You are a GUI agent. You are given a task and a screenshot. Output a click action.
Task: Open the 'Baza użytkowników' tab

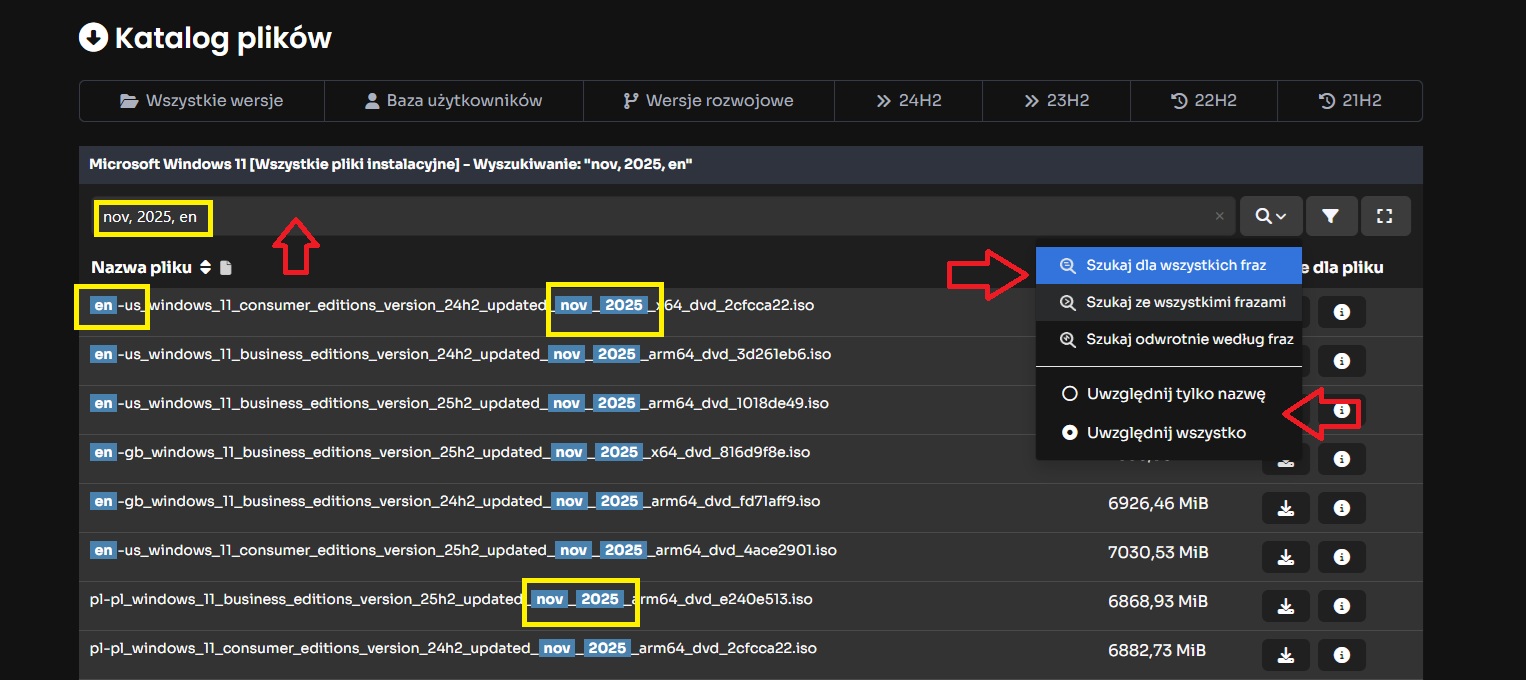(x=453, y=101)
